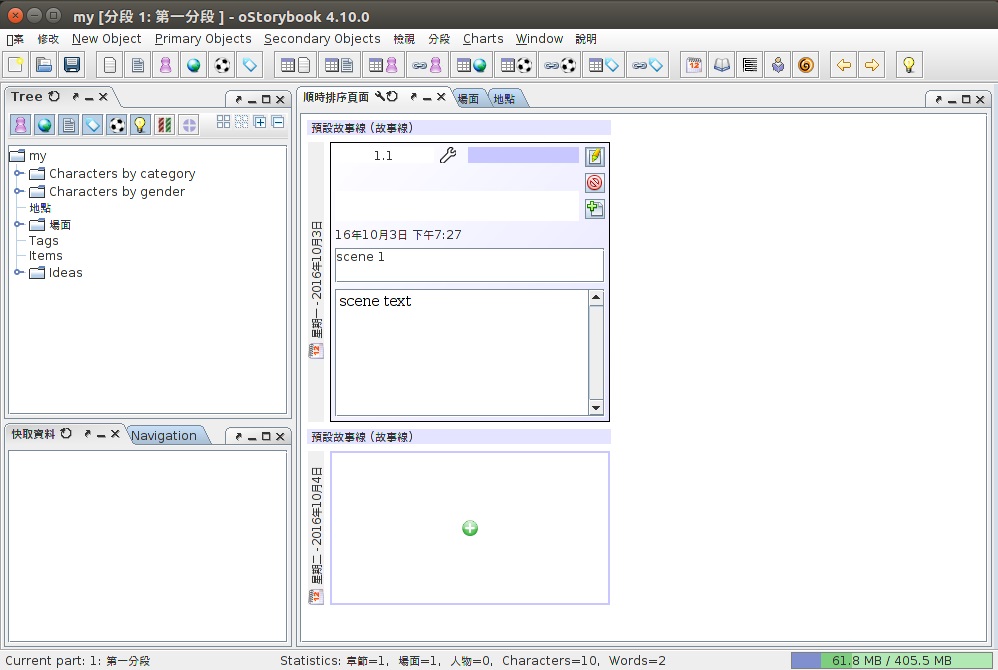Open the Secondary Objects menu

click(x=322, y=39)
